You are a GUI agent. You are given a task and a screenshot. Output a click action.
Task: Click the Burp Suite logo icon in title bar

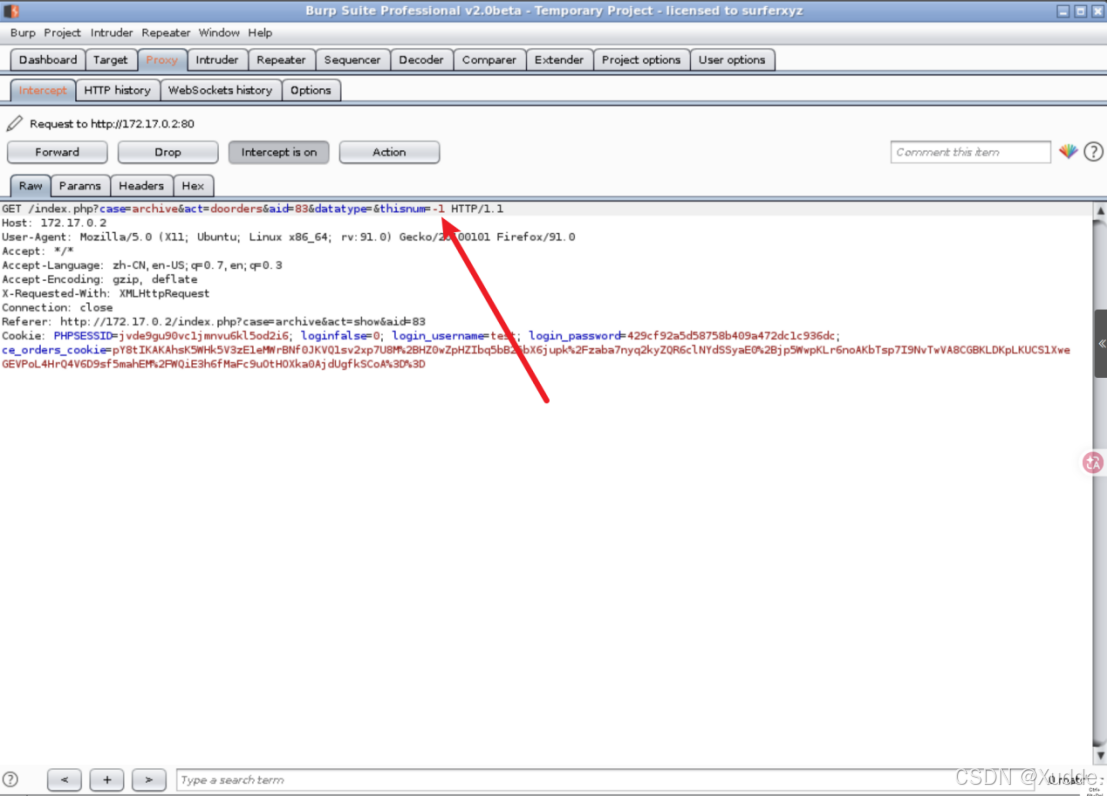[11, 11]
